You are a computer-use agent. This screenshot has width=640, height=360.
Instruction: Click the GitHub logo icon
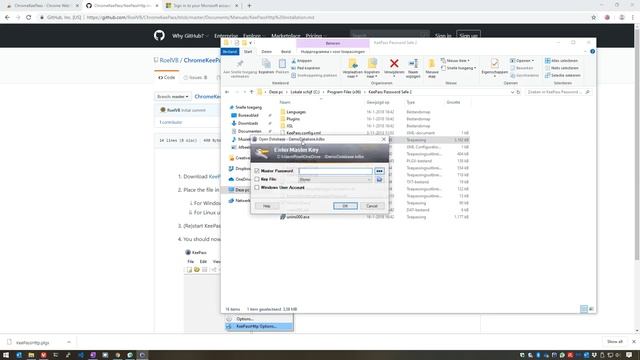pyautogui.click(x=159, y=36)
